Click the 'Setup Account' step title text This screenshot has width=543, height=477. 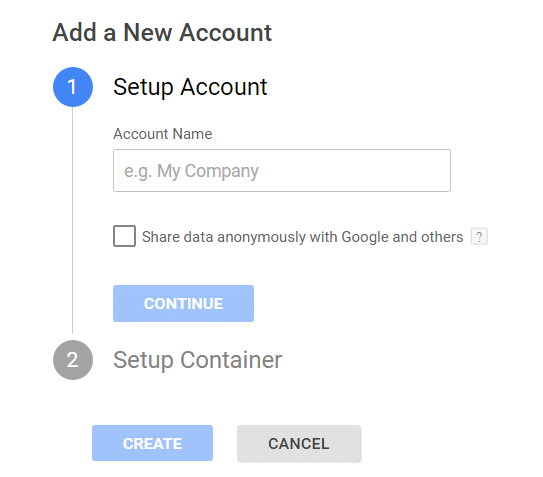(190, 87)
